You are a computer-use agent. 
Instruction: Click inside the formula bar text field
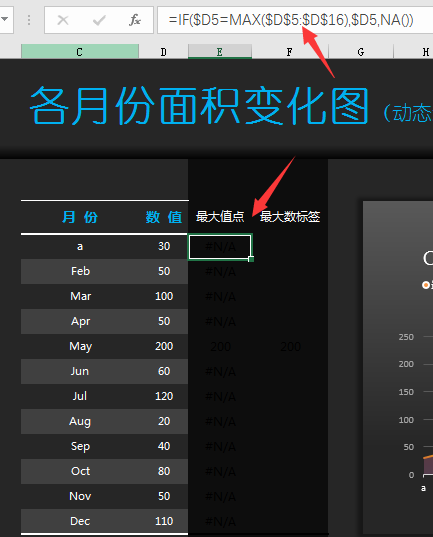click(295, 20)
